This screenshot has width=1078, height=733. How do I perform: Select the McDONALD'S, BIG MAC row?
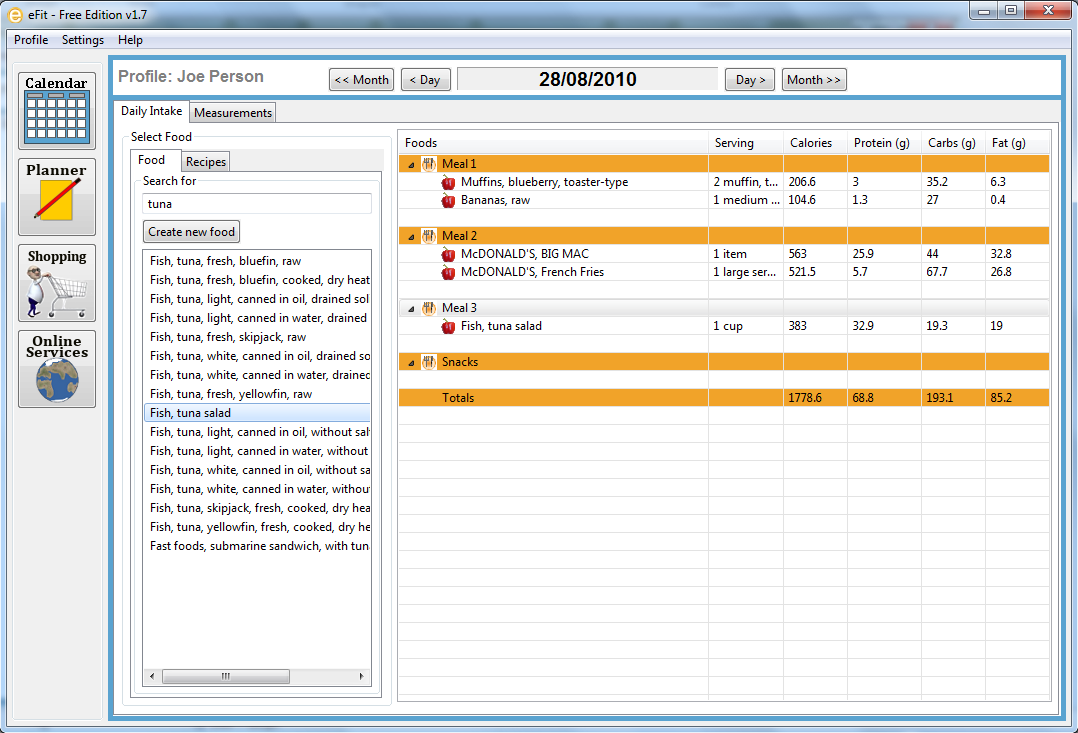[724, 254]
